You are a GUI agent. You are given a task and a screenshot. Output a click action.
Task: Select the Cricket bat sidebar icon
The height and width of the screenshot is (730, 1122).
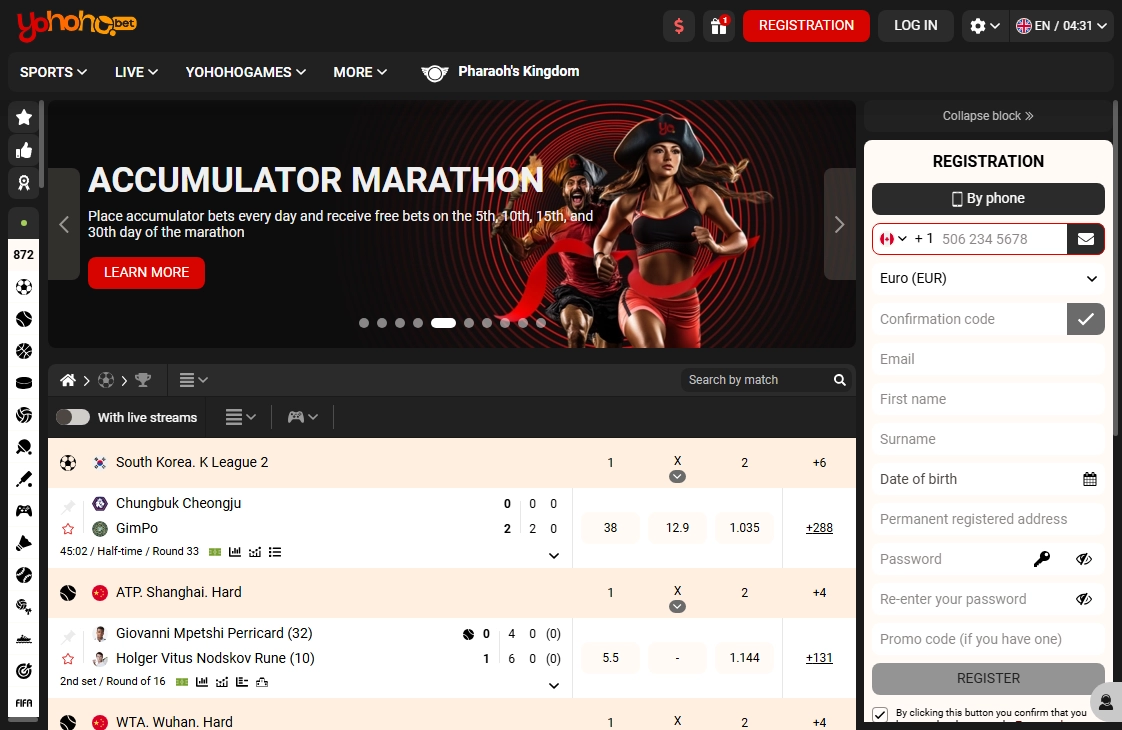(x=24, y=479)
